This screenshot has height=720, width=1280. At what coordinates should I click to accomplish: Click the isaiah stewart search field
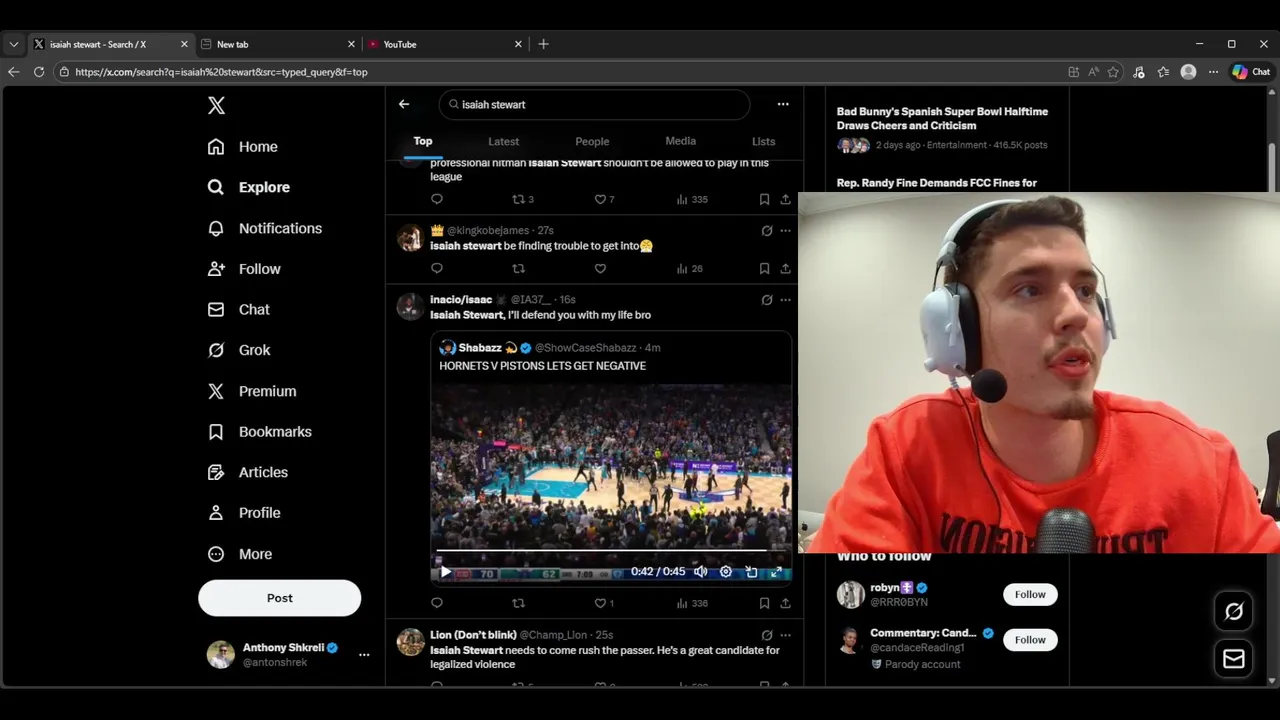(594, 104)
